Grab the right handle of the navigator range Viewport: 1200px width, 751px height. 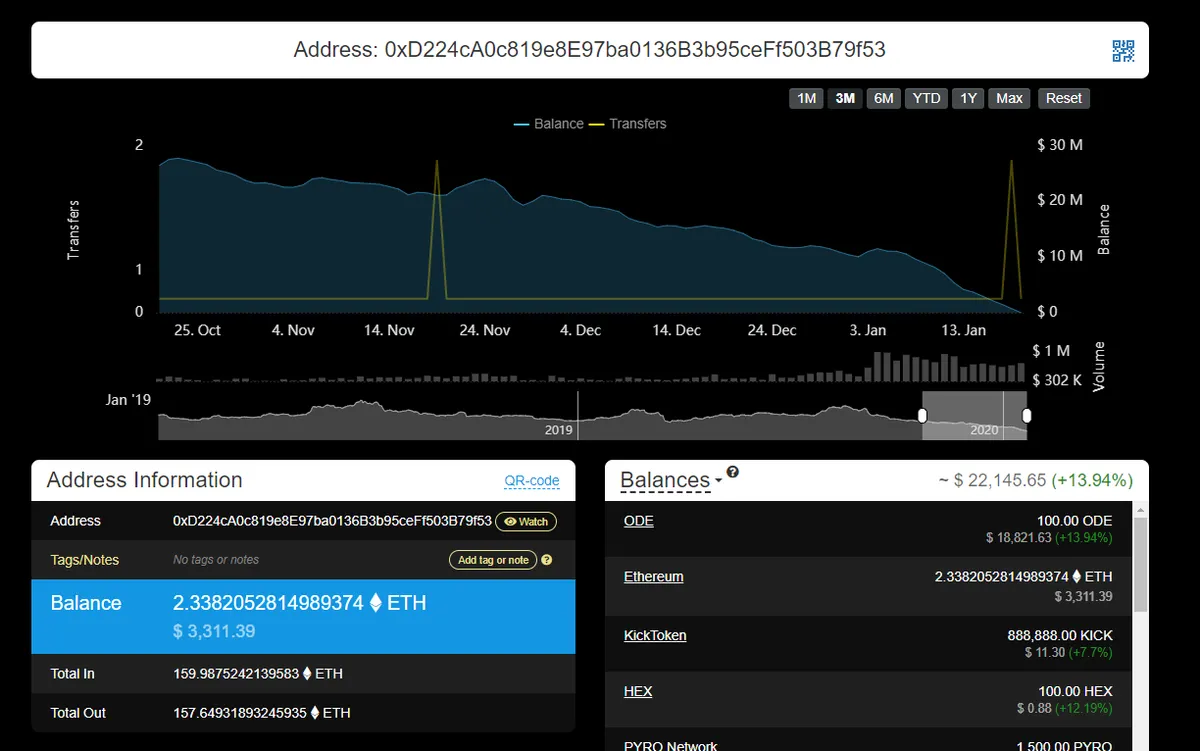tap(1026, 415)
